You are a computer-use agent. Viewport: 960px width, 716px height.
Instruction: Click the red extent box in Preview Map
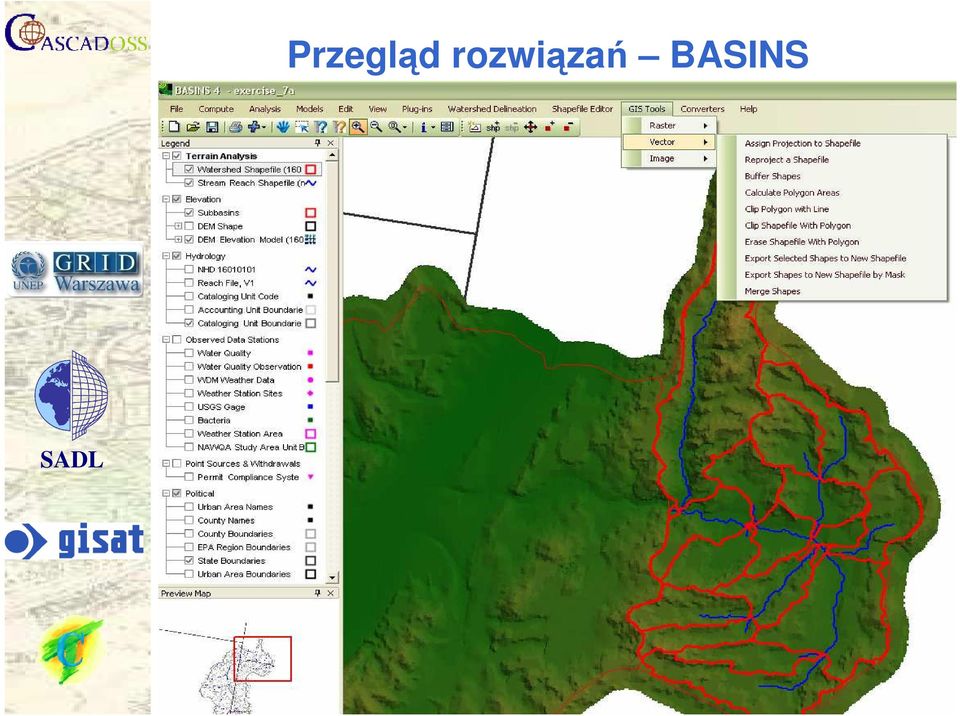262,658
